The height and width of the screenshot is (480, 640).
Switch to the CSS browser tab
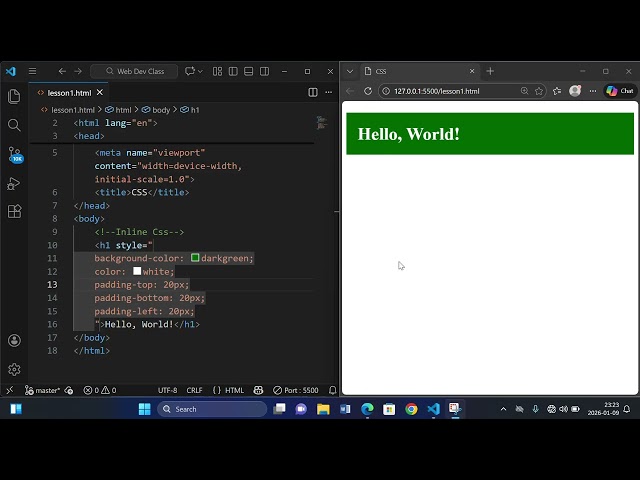(x=410, y=71)
